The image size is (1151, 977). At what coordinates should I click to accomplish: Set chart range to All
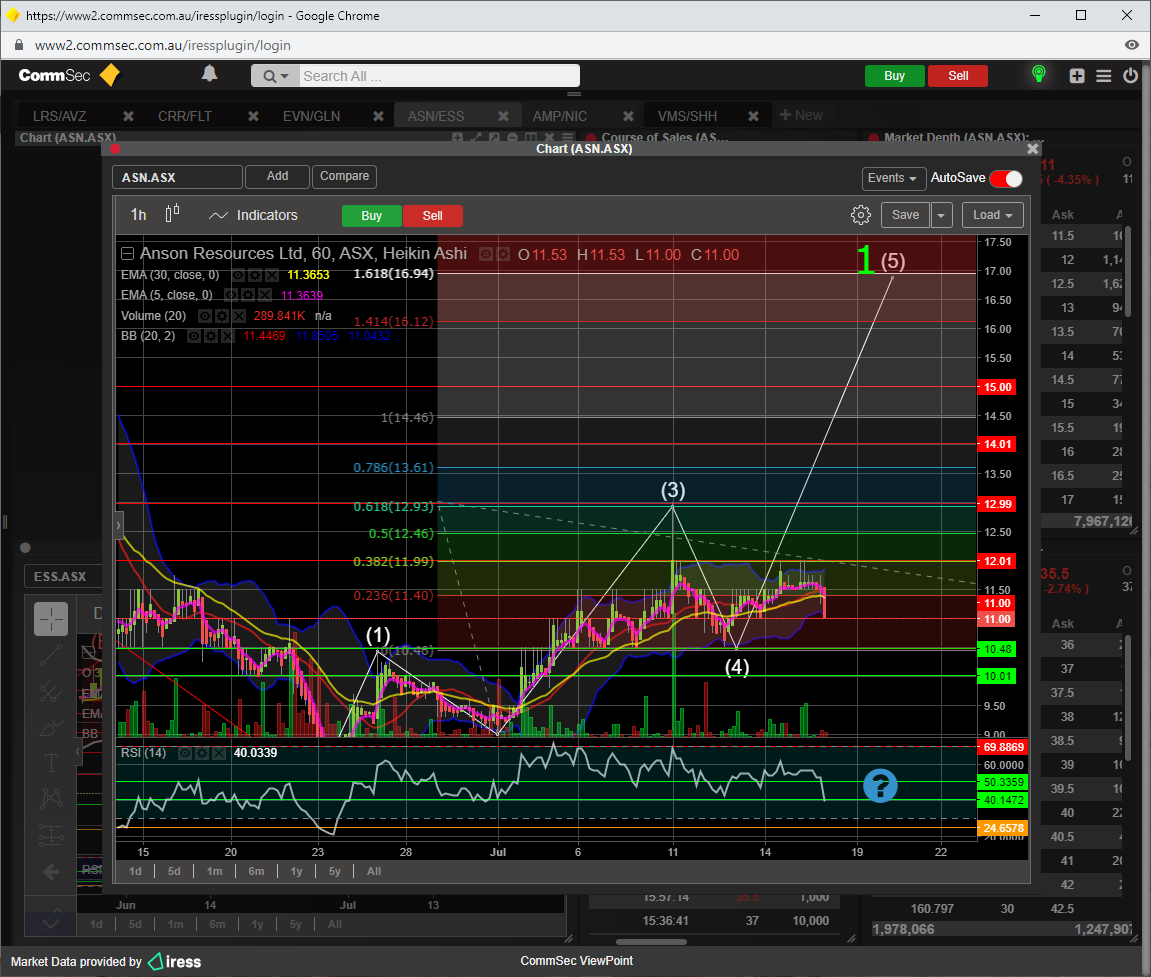[x=374, y=871]
